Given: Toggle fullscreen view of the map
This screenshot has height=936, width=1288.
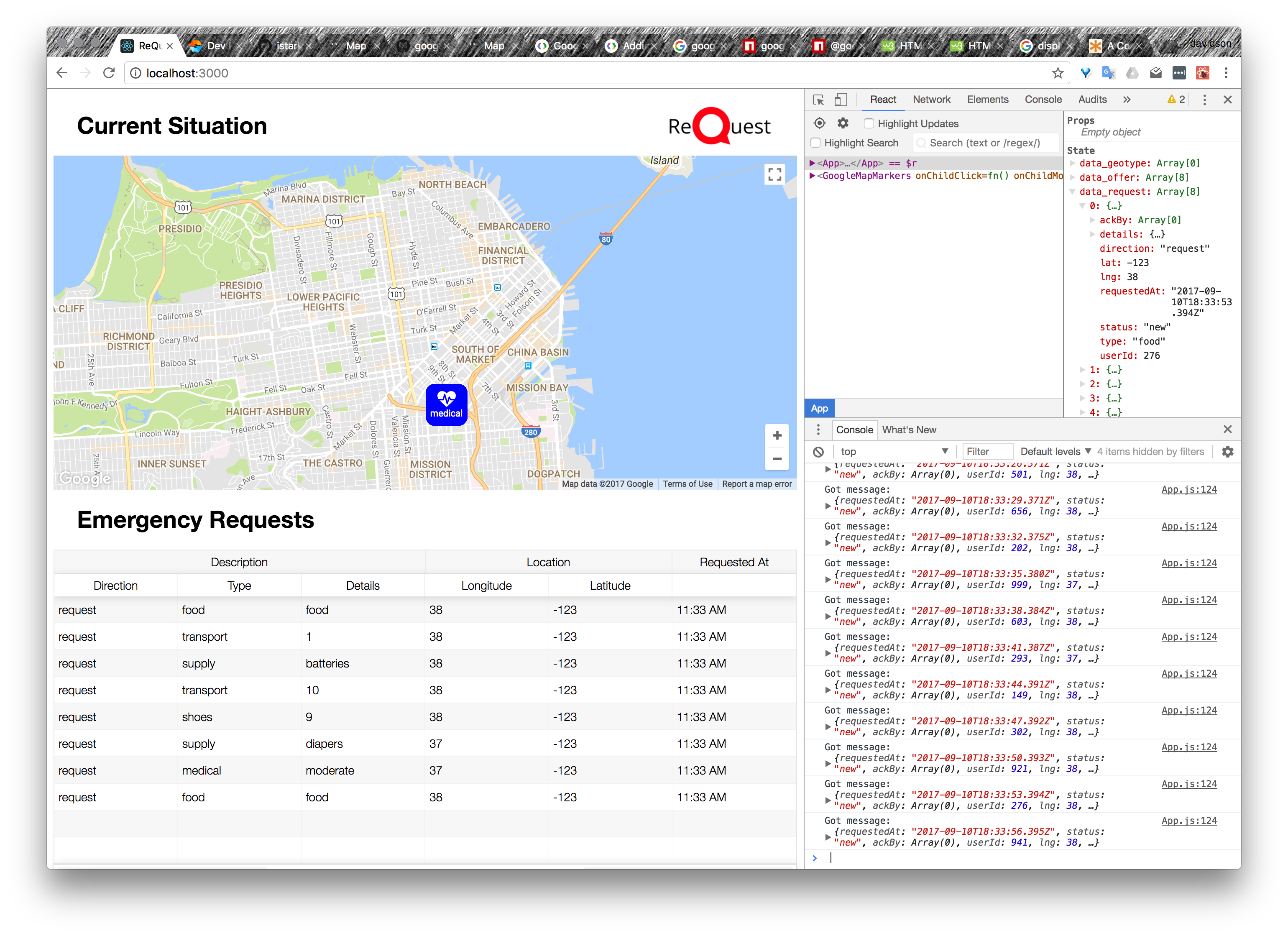Looking at the screenshot, I should point(774,174).
